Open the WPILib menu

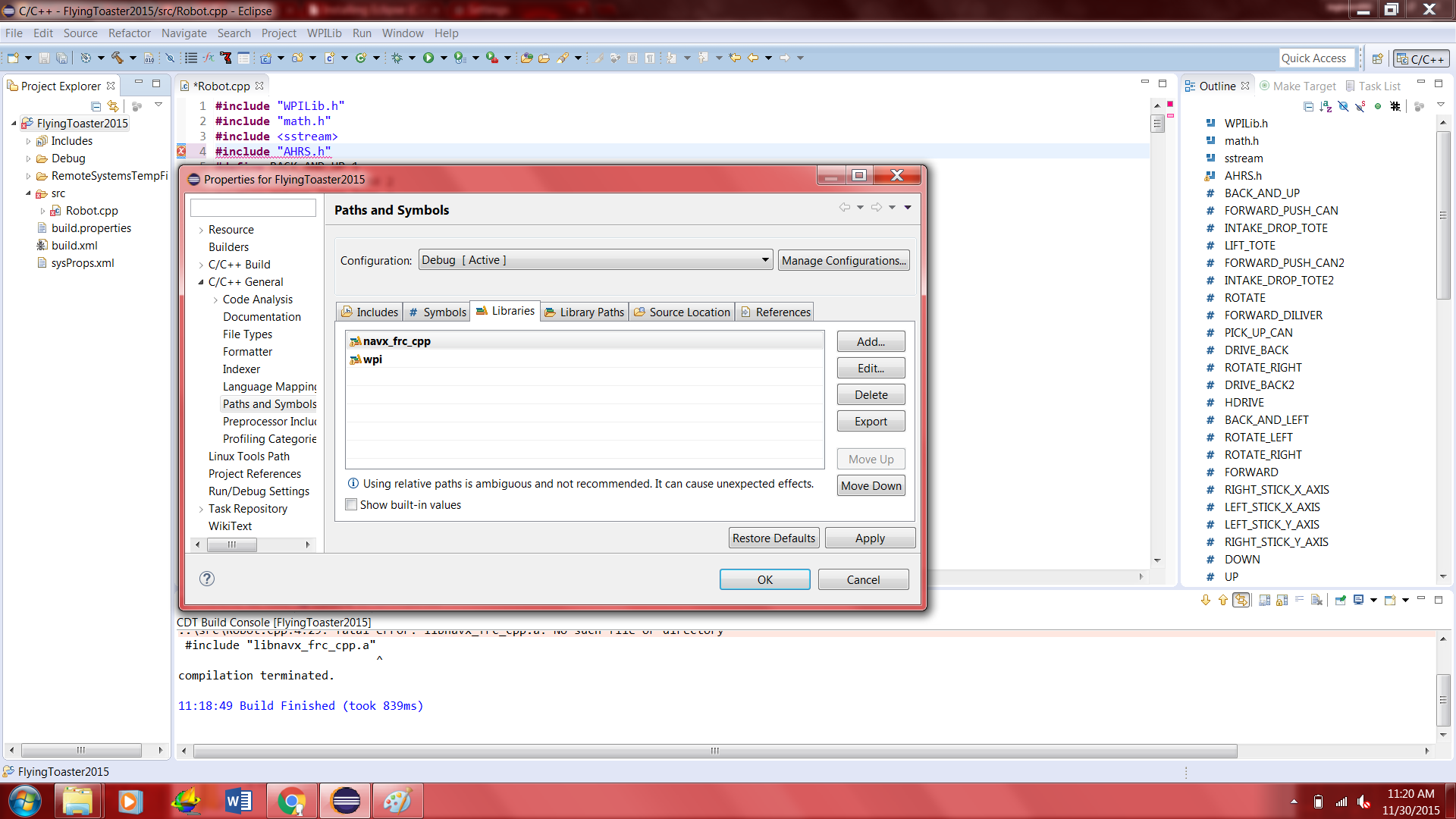[x=324, y=33]
